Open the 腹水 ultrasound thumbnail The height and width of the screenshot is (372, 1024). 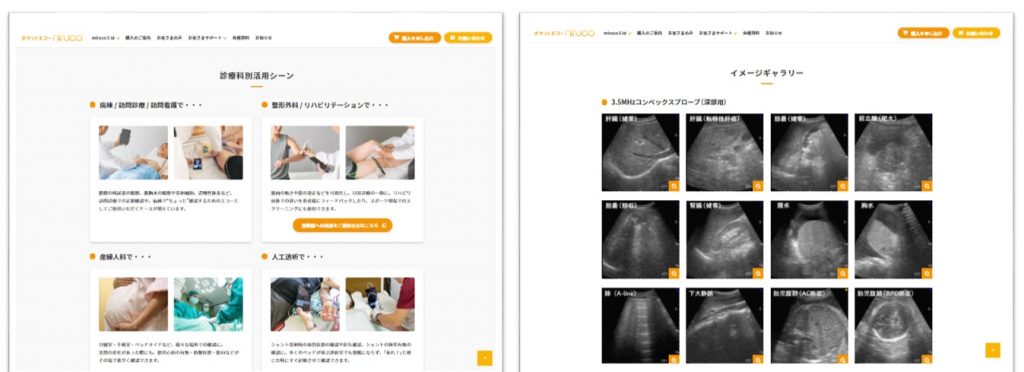[809, 240]
